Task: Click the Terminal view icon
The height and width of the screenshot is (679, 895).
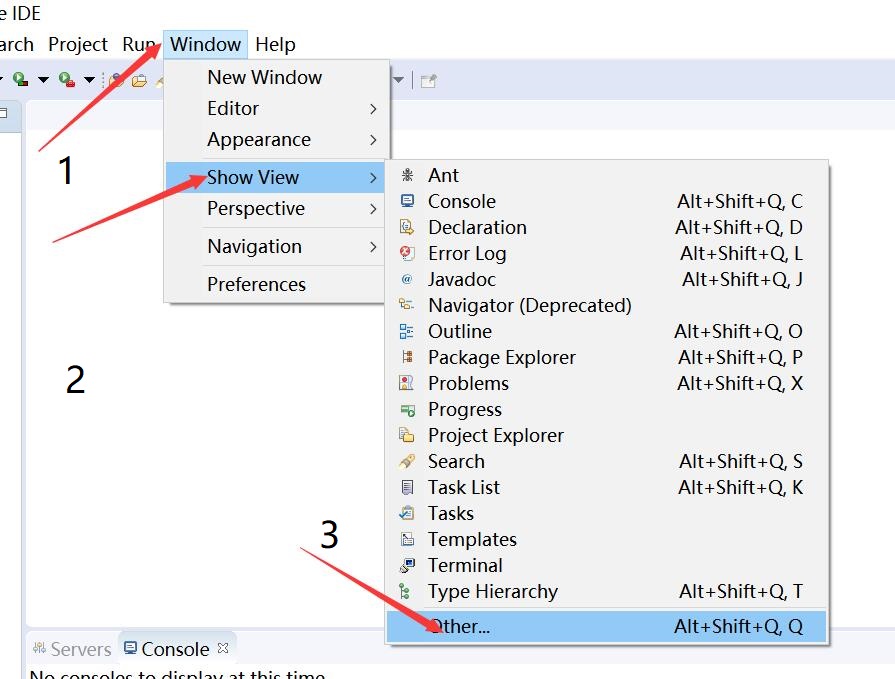Action: [407, 565]
